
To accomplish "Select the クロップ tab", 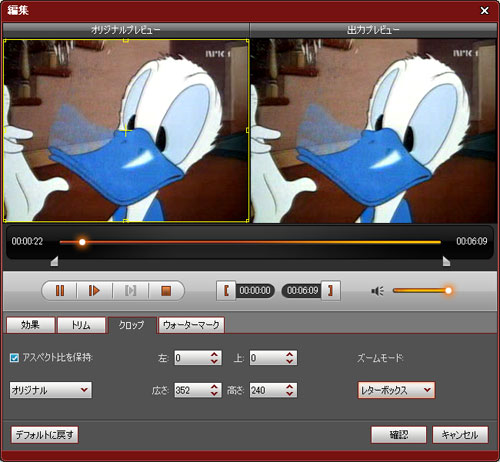I will (x=132, y=325).
